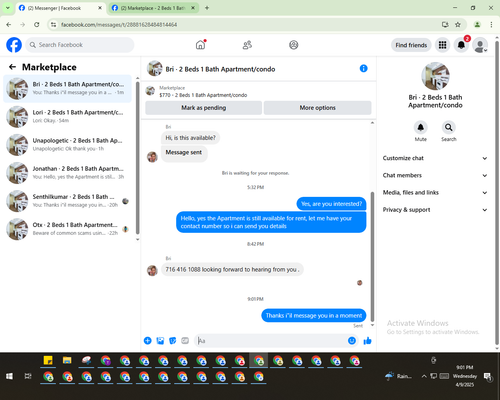This screenshot has width=500, height=400.
Task: Open Windows notification center icon
Action: click(x=488, y=376)
